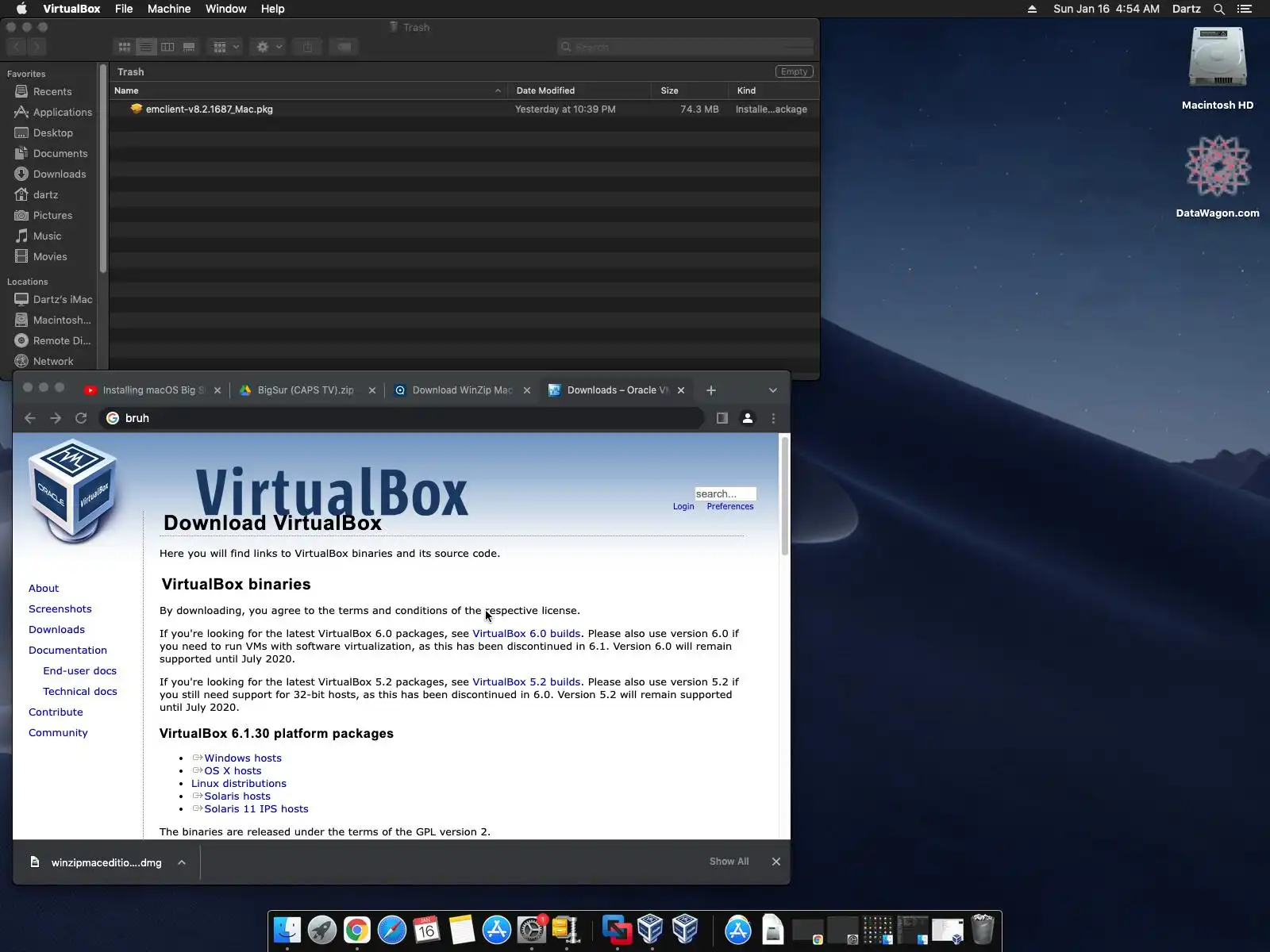Open Safari compass icon in Dock
The image size is (1270, 952).
click(x=392, y=930)
